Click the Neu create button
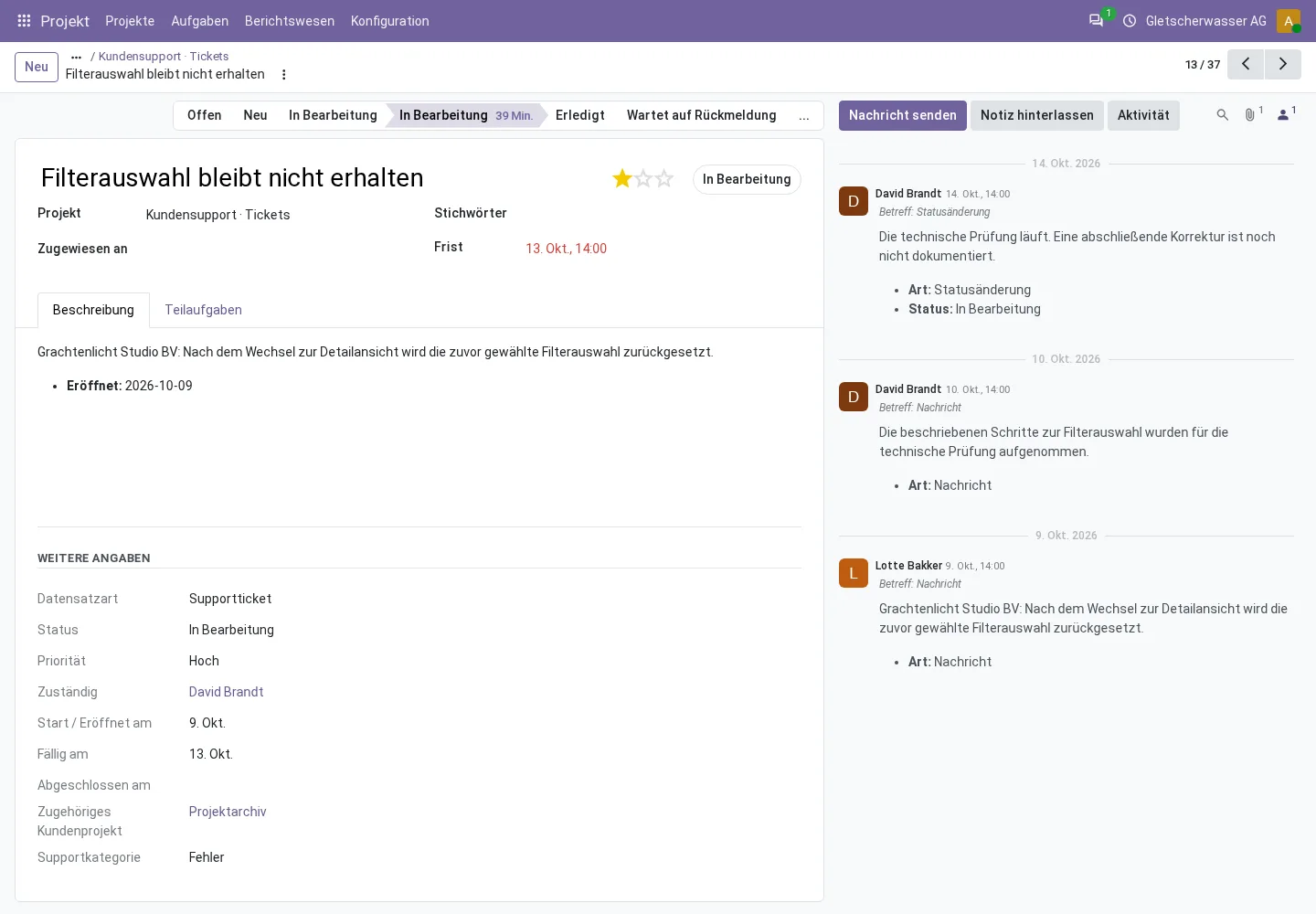Viewport: 1316px width, 914px height. point(37,67)
